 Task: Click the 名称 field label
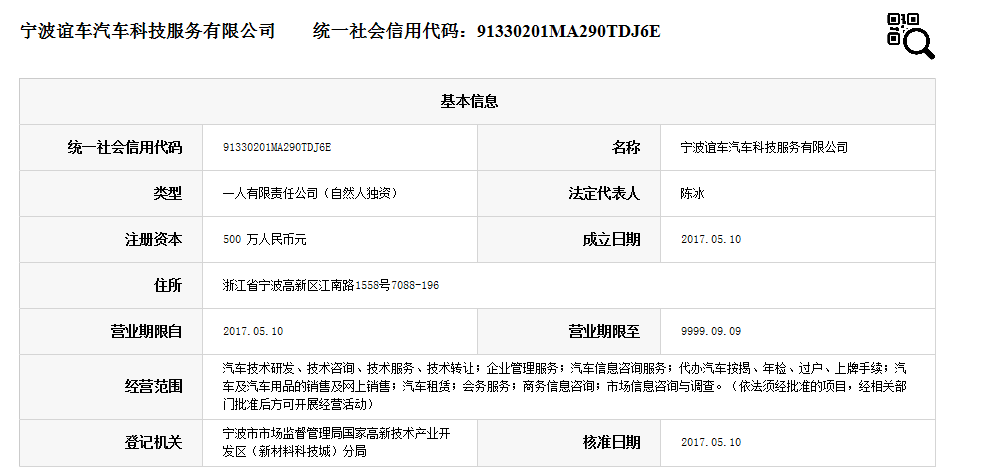626,147
